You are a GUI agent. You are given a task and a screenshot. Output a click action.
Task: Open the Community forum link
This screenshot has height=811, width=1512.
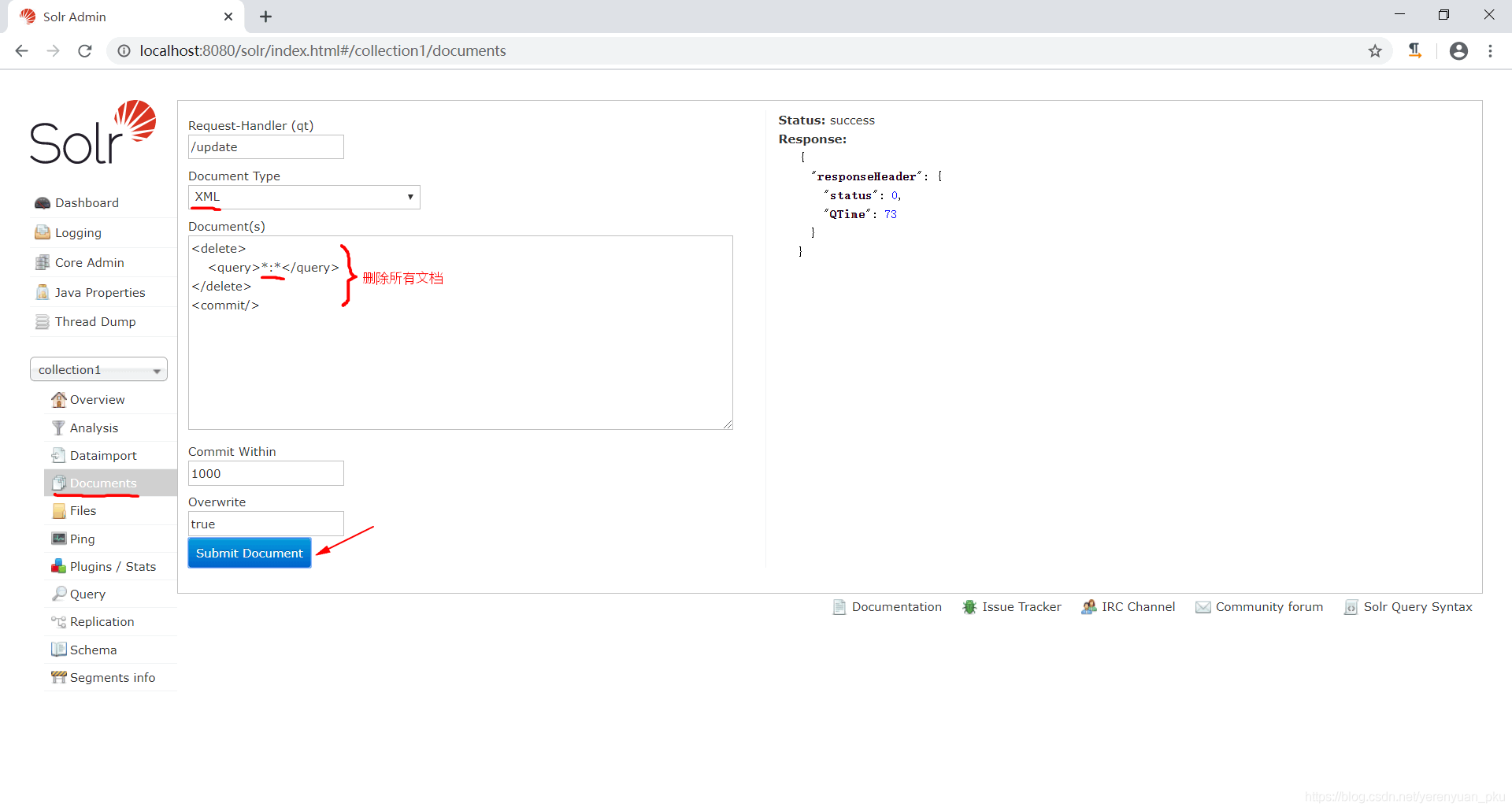coord(1269,607)
